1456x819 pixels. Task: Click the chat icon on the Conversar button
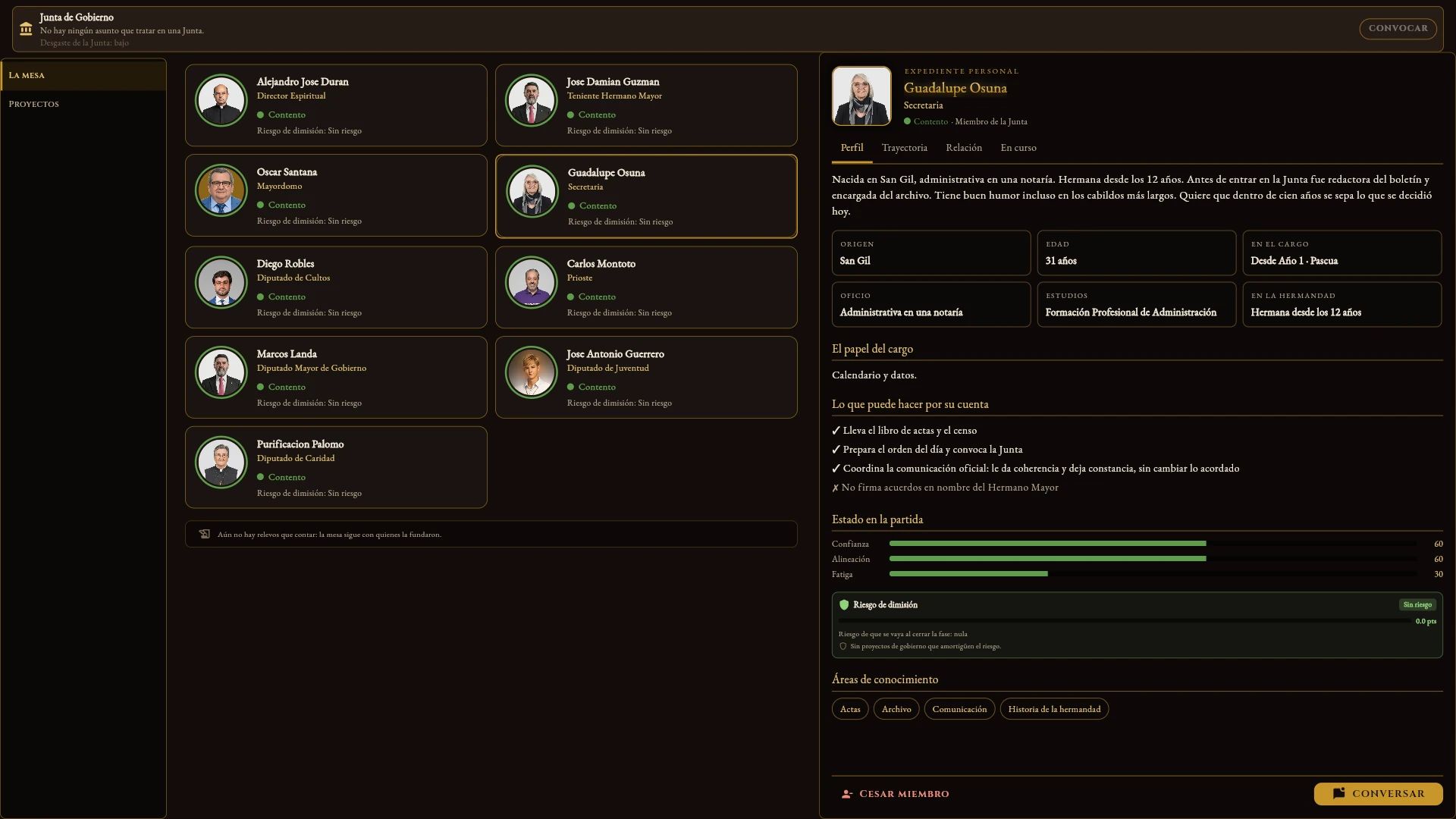click(x=1338, y=793)
